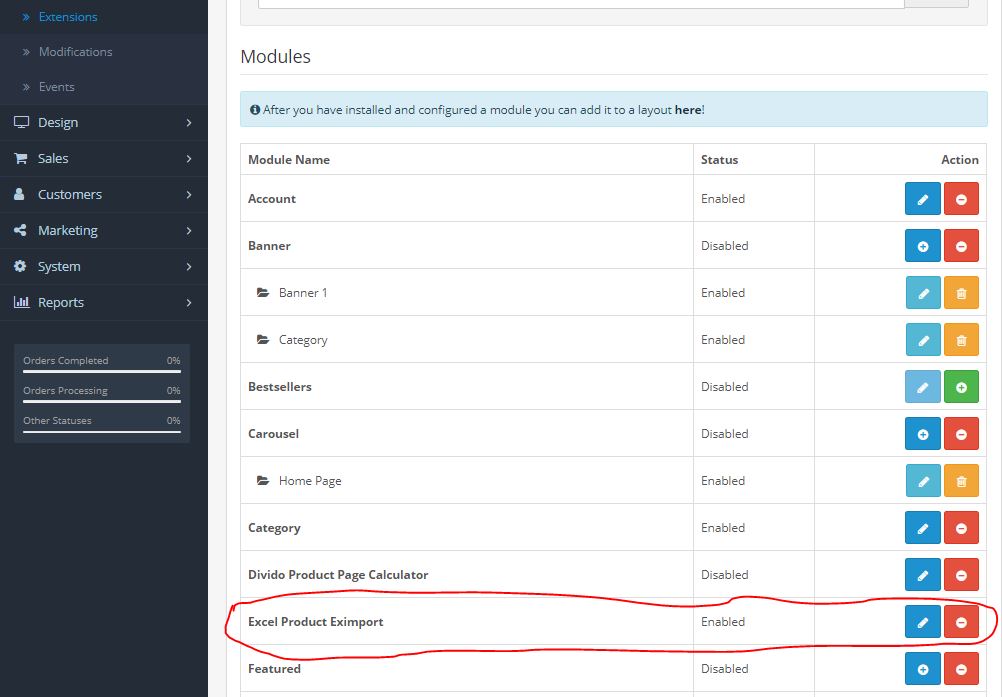Click the Disabled status of Bestsellers

coord(724,387)
